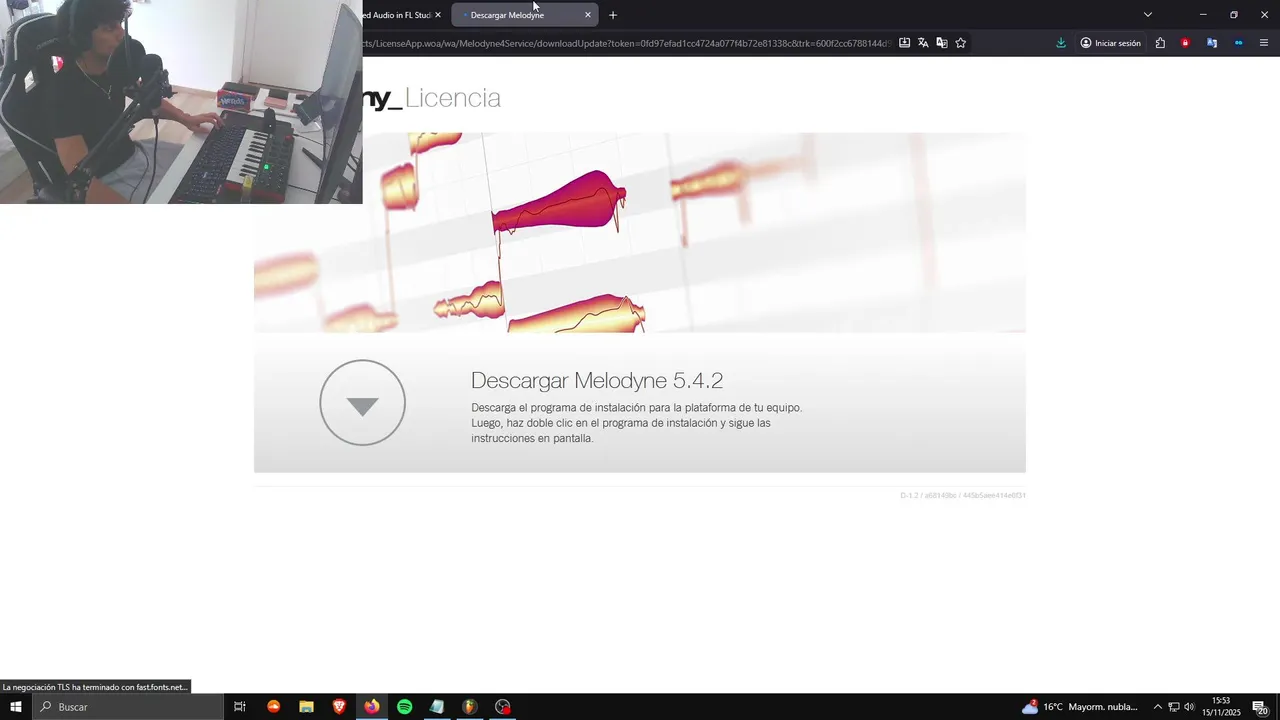Switch to FL Studio from the taskbar

click(470, 707)
